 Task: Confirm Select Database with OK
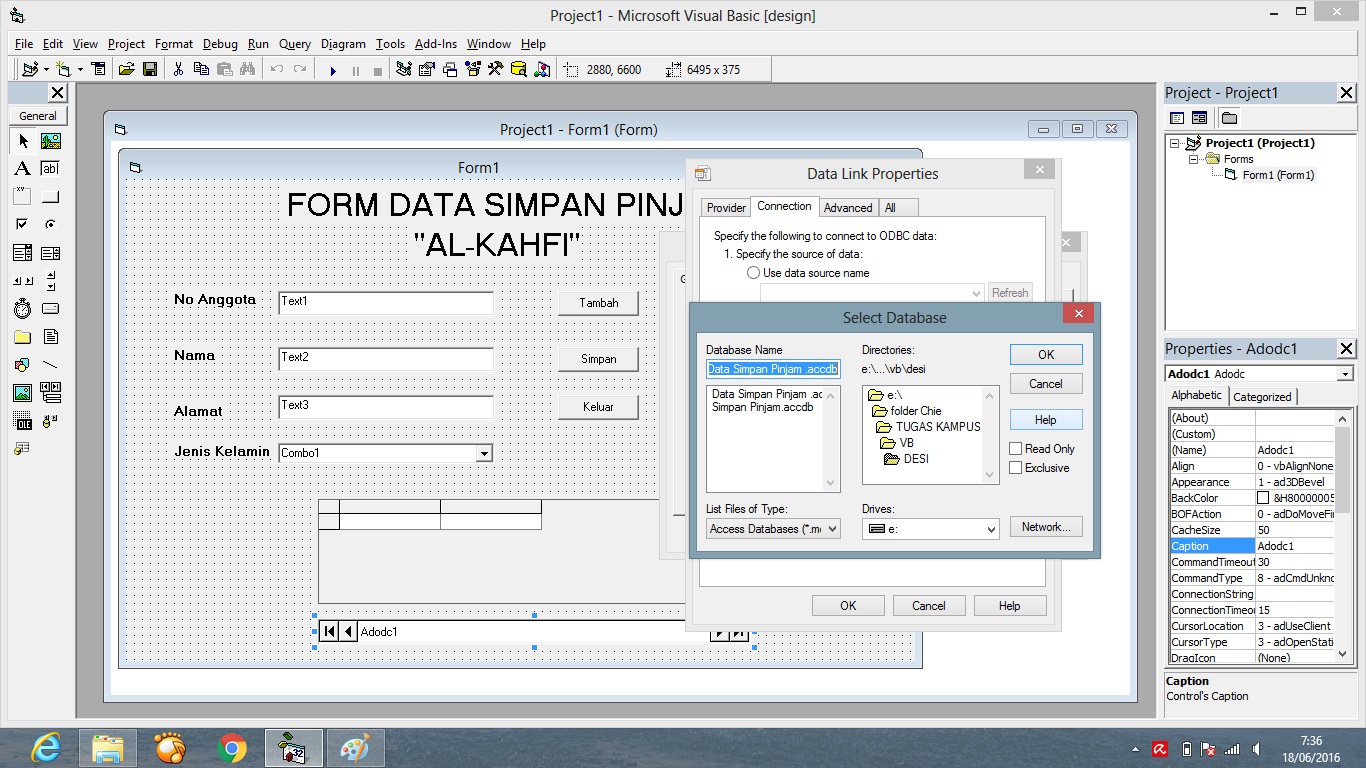click(1046, 355)
